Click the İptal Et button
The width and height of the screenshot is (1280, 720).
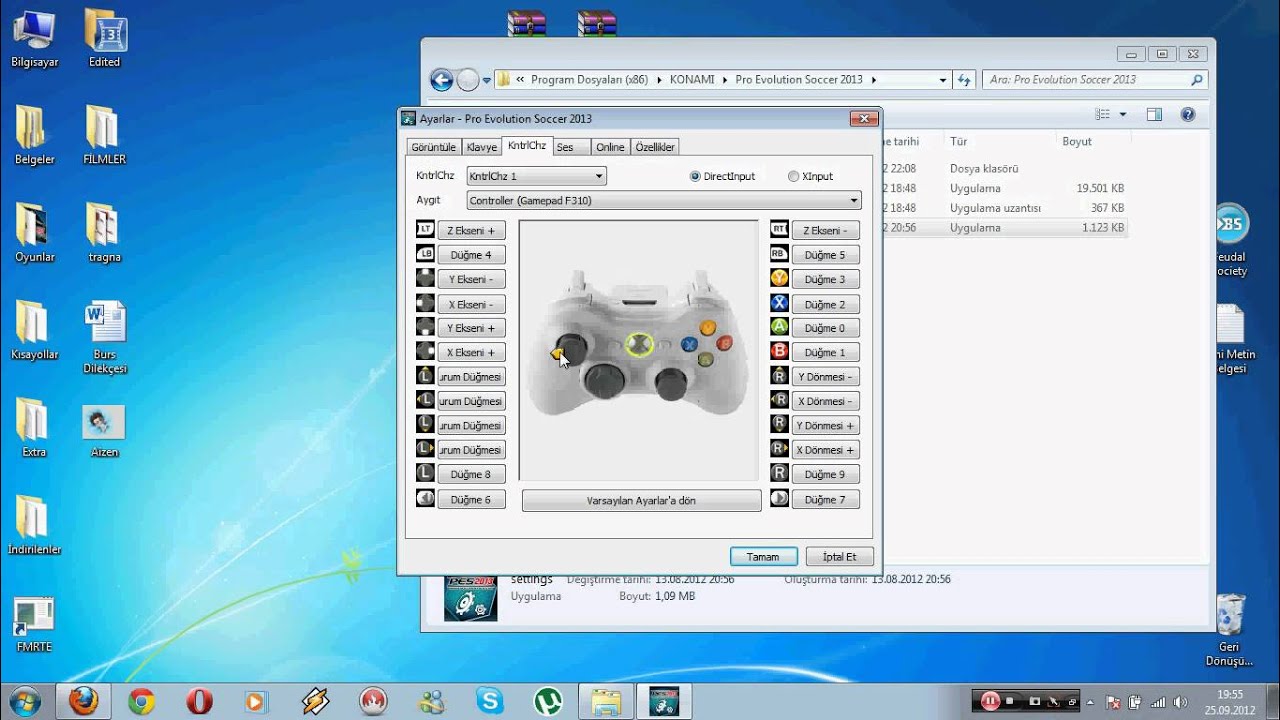pyautogui.click(x=839, y=557)
